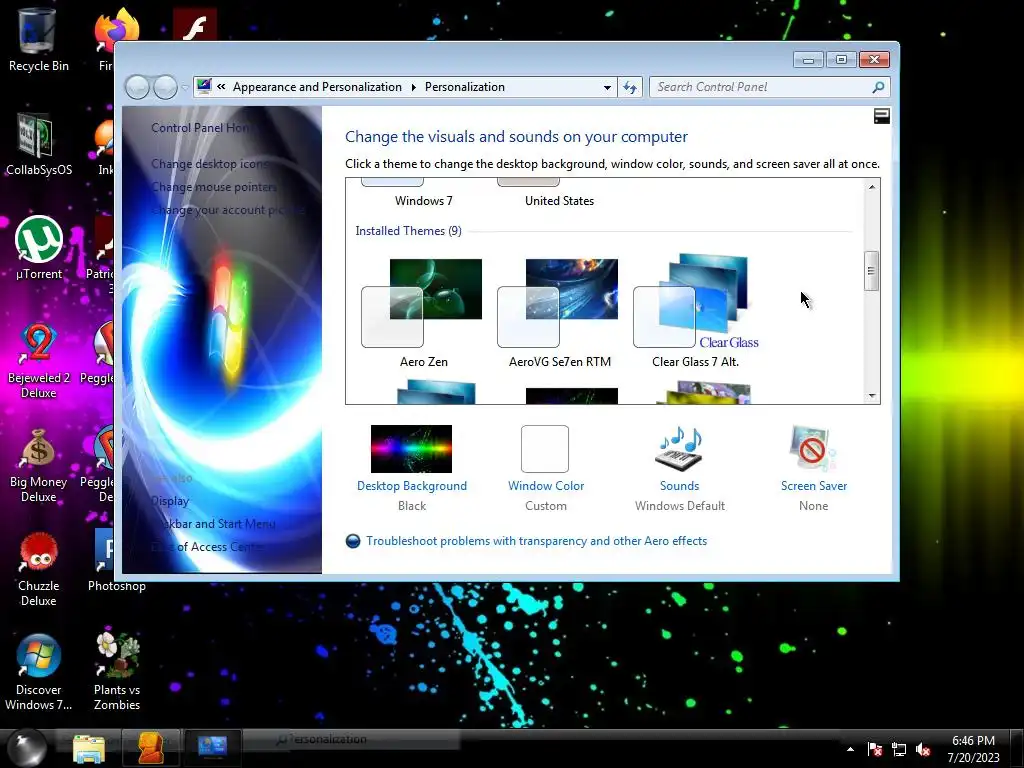This screenshot has height=768, width=1024.
Task: Click the Start orb button
Action: [x=27, y=748]
